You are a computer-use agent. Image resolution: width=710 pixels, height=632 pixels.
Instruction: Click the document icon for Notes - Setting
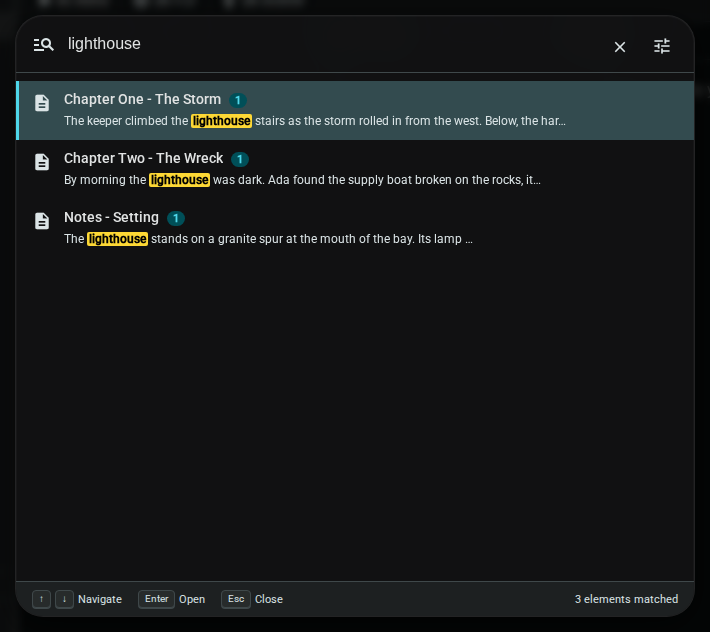pyautogui.click(x=42, y=220)
